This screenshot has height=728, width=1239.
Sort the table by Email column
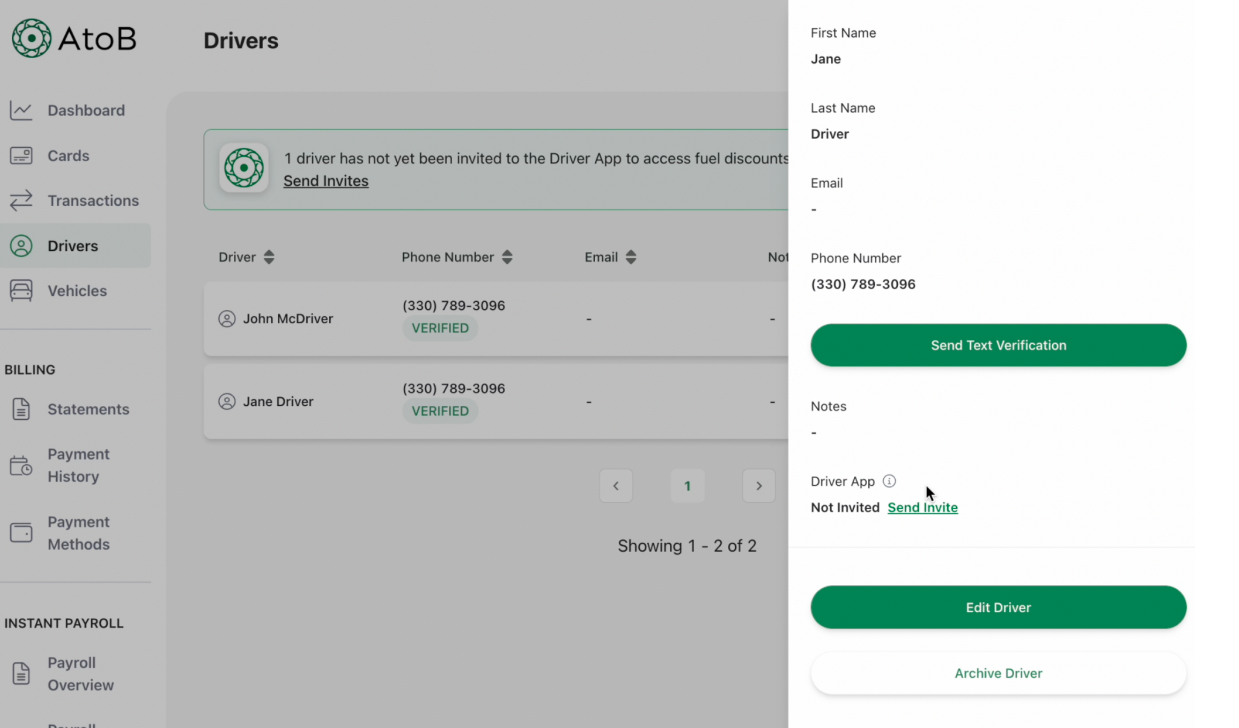point(631,256)
